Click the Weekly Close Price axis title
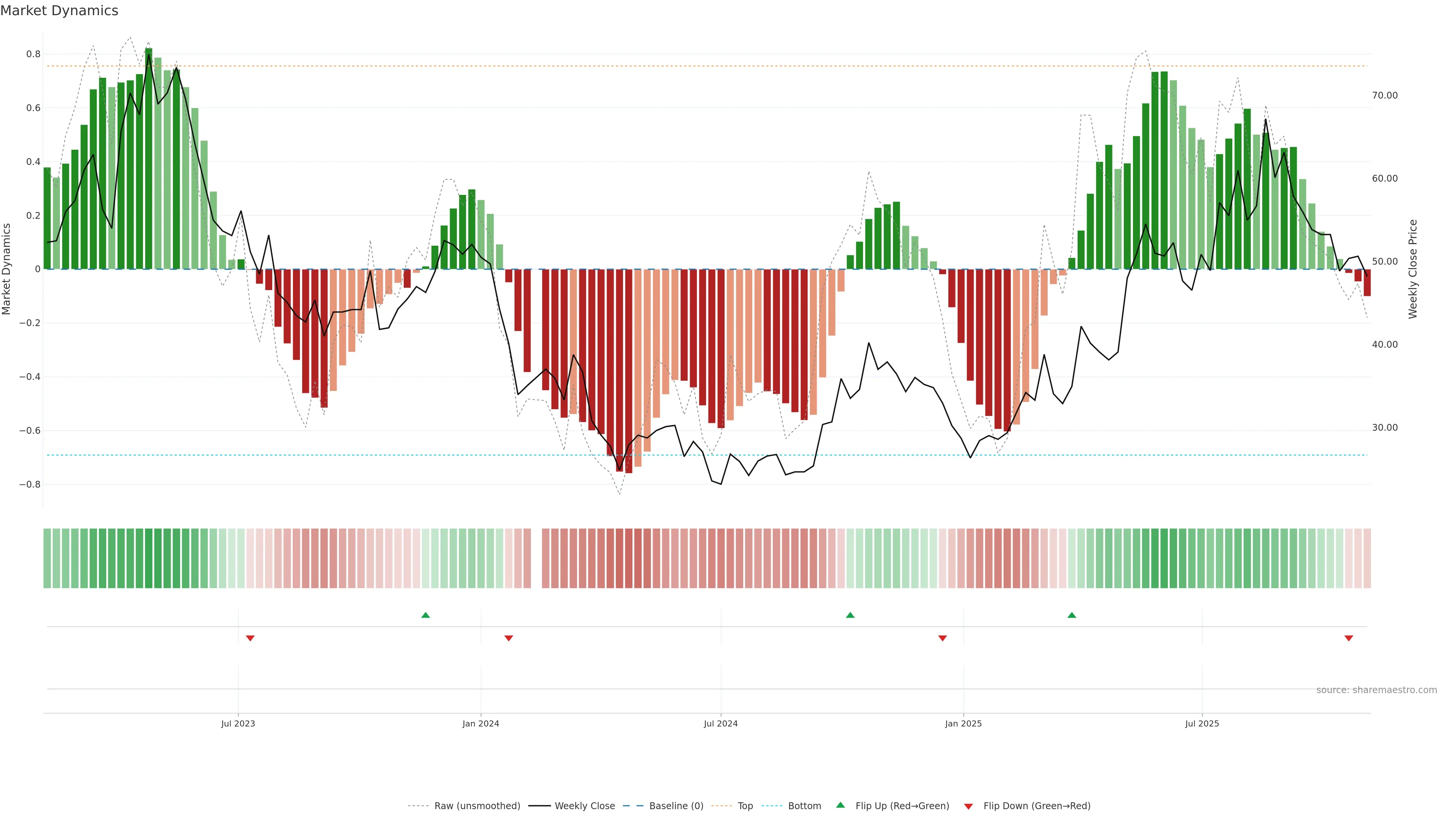The width and height of the screenshot is (1456, 819). pyautogui.click(x=1412, y=269)
